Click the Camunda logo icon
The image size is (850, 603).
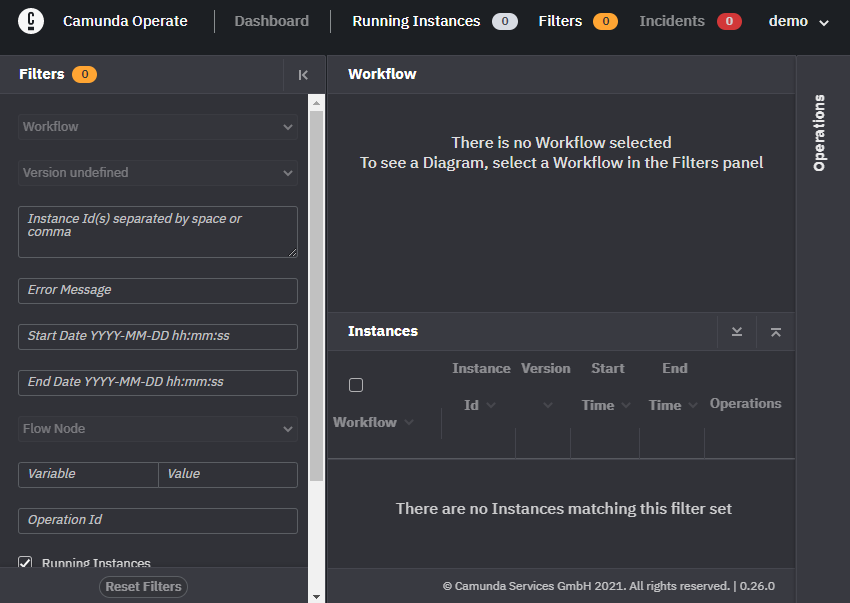[x=31, y=21]
